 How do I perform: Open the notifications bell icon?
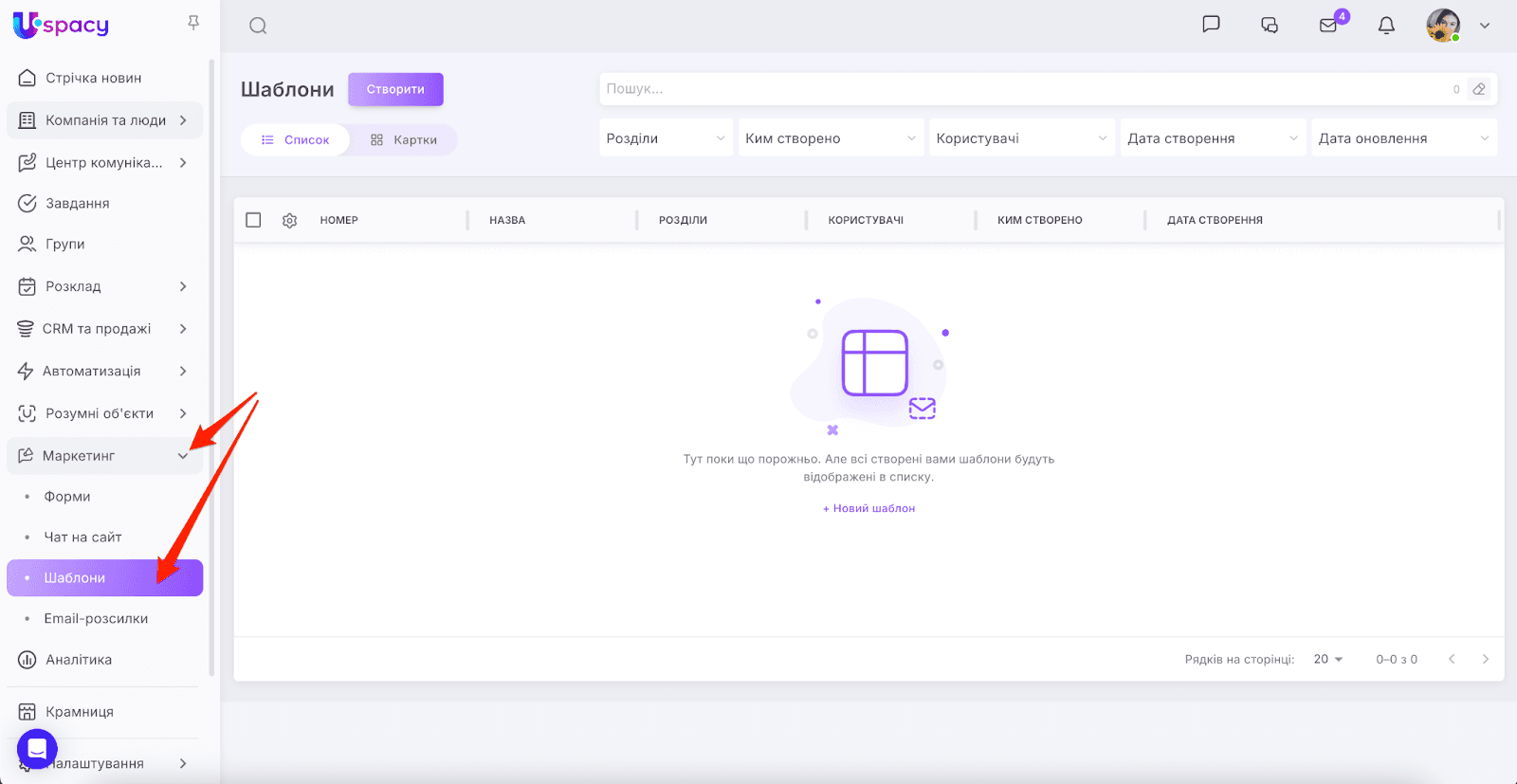(x=1386, y=26)
